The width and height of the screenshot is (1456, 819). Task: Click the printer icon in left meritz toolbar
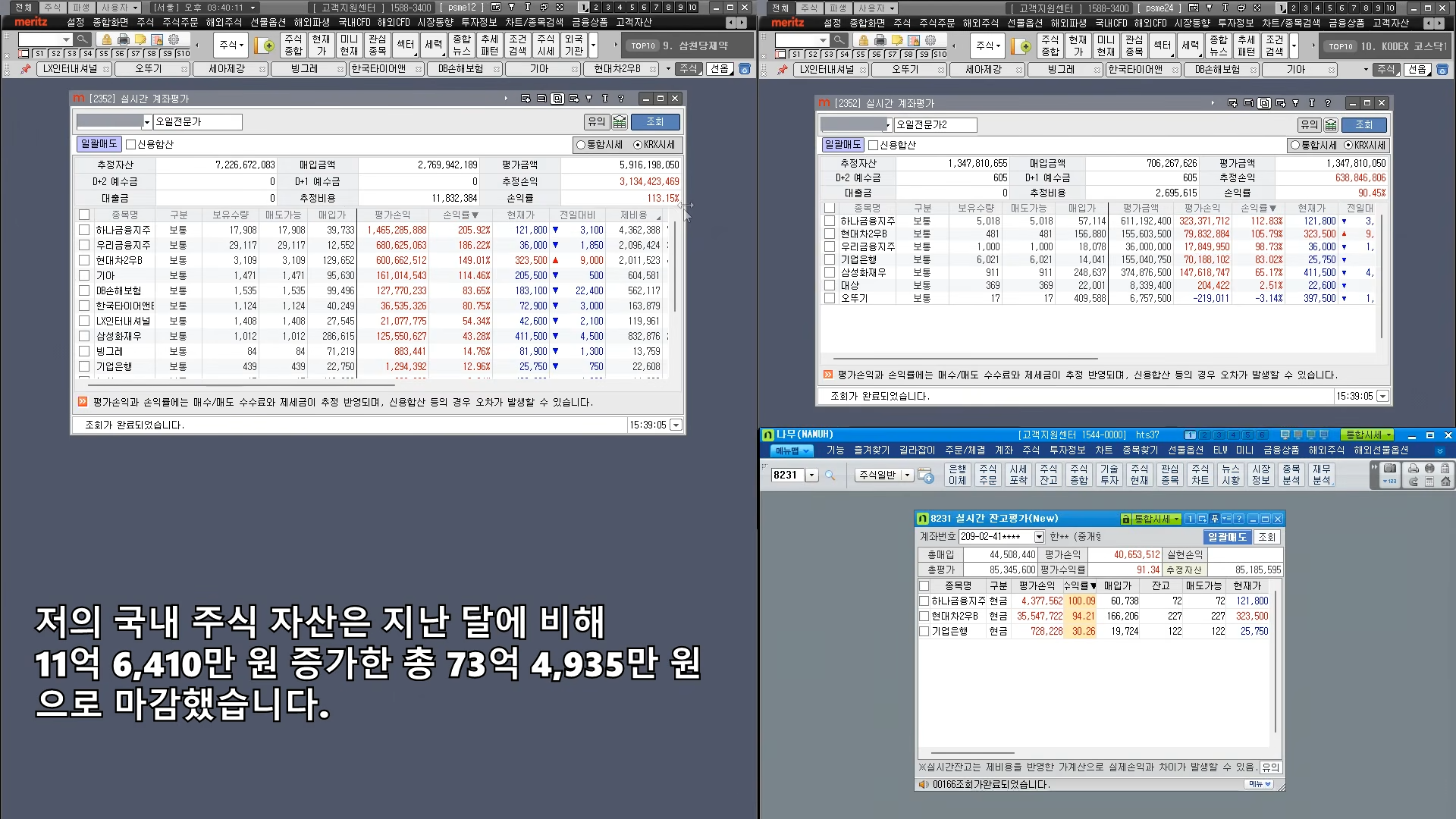(x=124, y=39)
